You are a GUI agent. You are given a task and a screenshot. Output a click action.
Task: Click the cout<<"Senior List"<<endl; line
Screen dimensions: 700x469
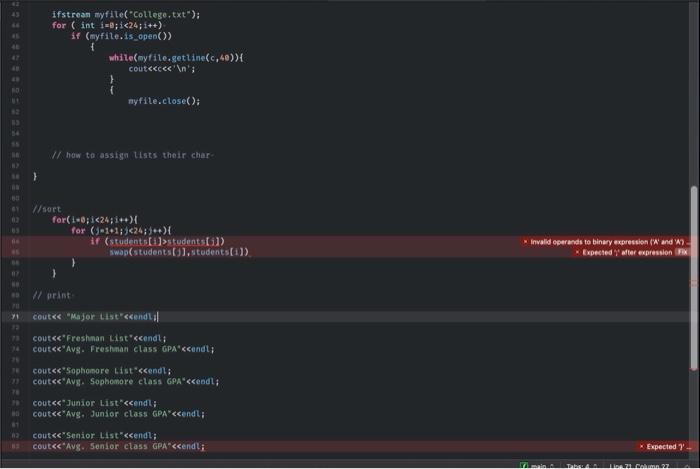(94, 436)
